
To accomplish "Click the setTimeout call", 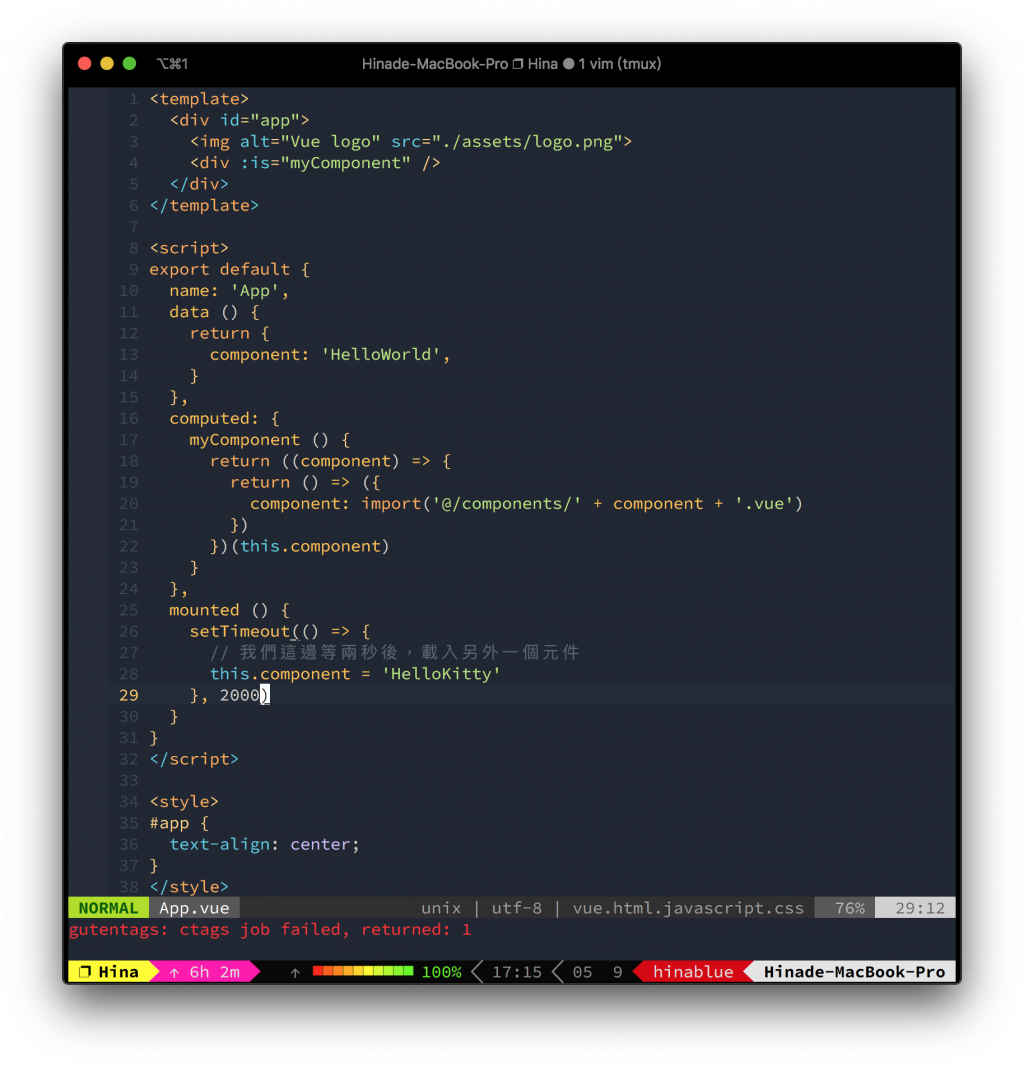I will click(x=240, y=631).
